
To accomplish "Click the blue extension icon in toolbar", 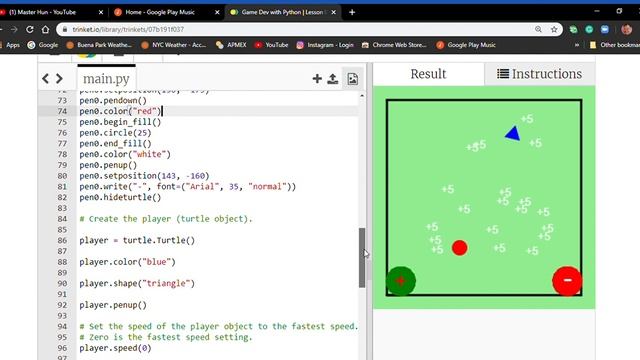I will pyautogui.click(x=604, y=29).
